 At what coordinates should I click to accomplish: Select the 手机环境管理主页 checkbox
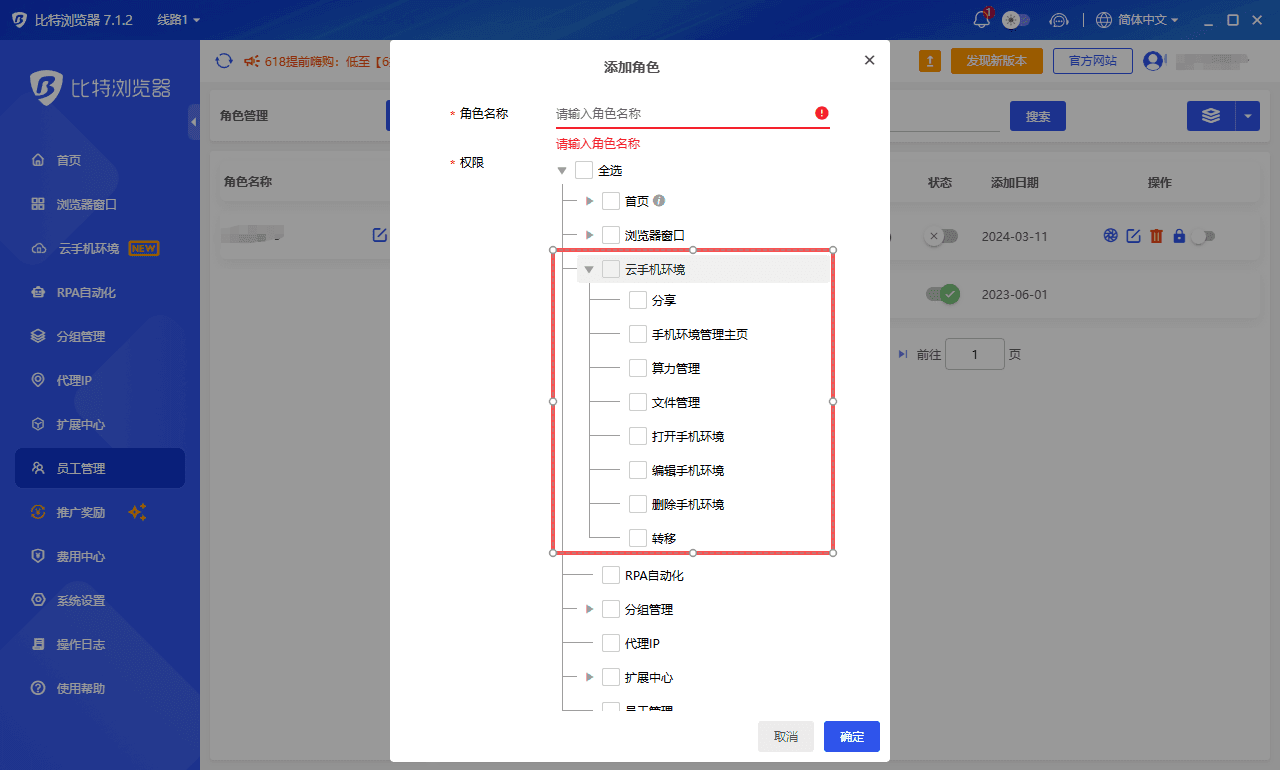point(638,334)
